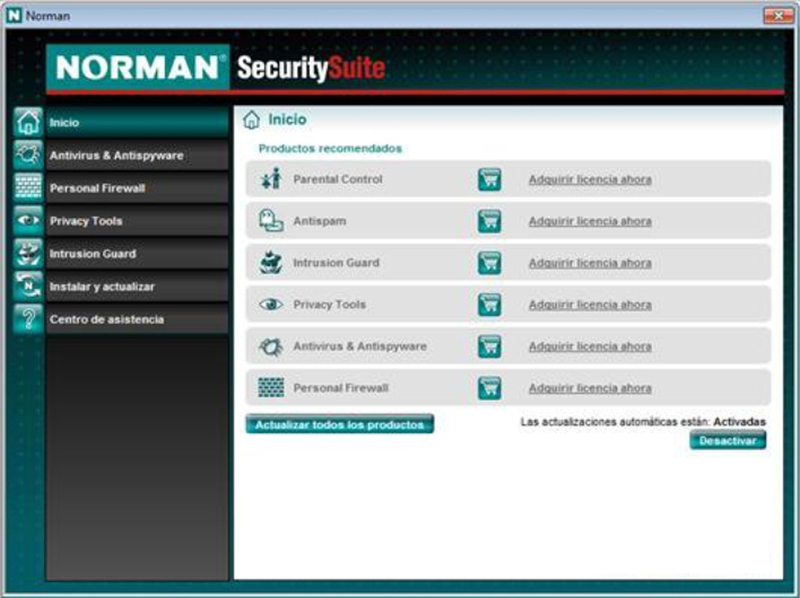Click Adquirir licencia ahora for Intrusion Guard
The image size is (800, 598).
click(x=590, y=263)
